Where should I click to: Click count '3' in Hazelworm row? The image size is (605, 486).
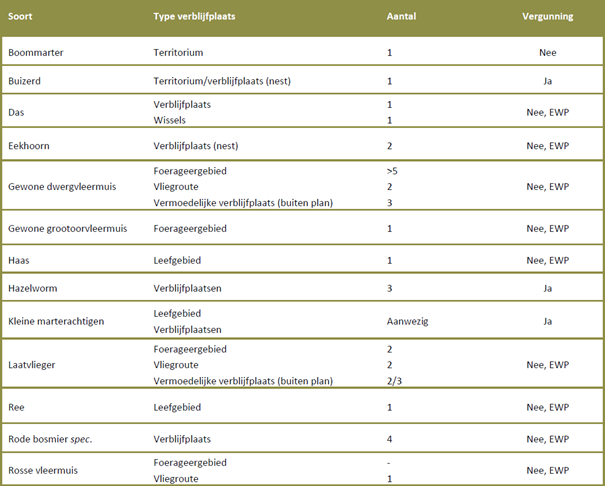click(389, 288)
